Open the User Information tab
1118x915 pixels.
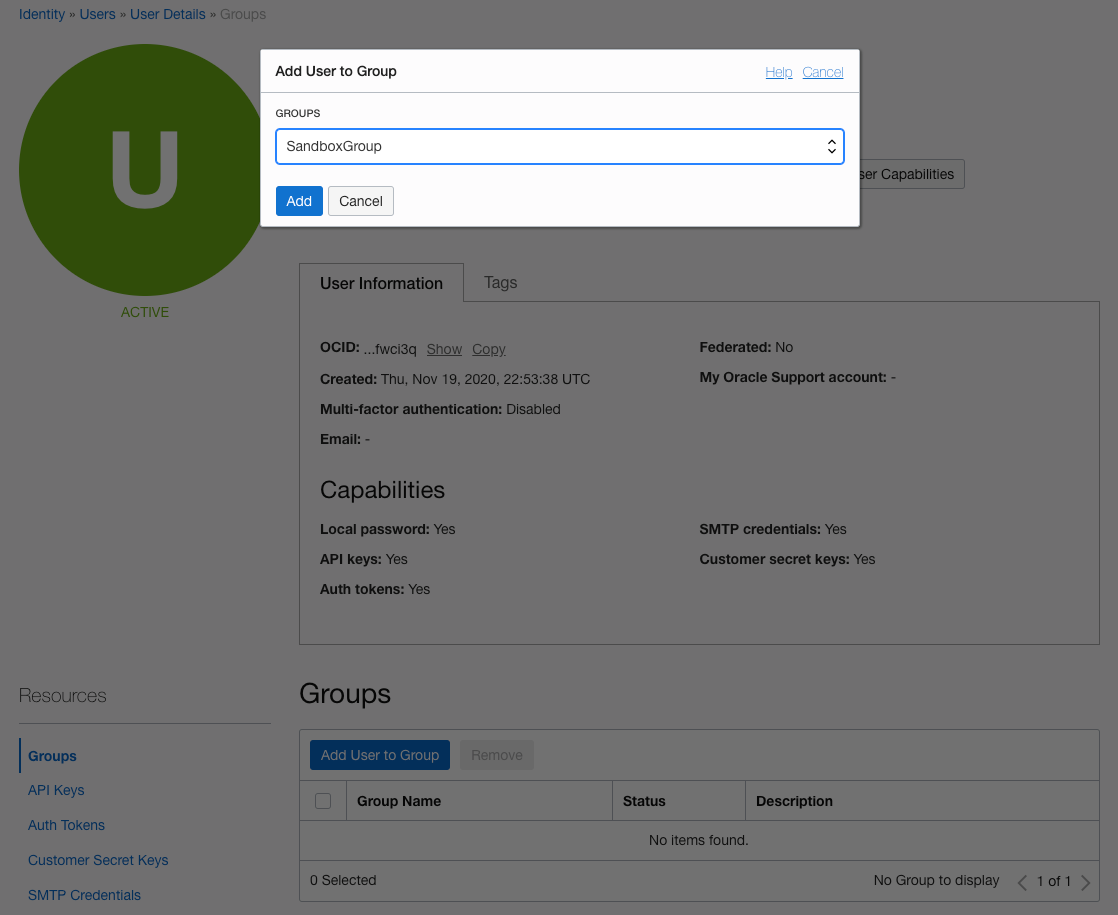[x=381, y=283]
